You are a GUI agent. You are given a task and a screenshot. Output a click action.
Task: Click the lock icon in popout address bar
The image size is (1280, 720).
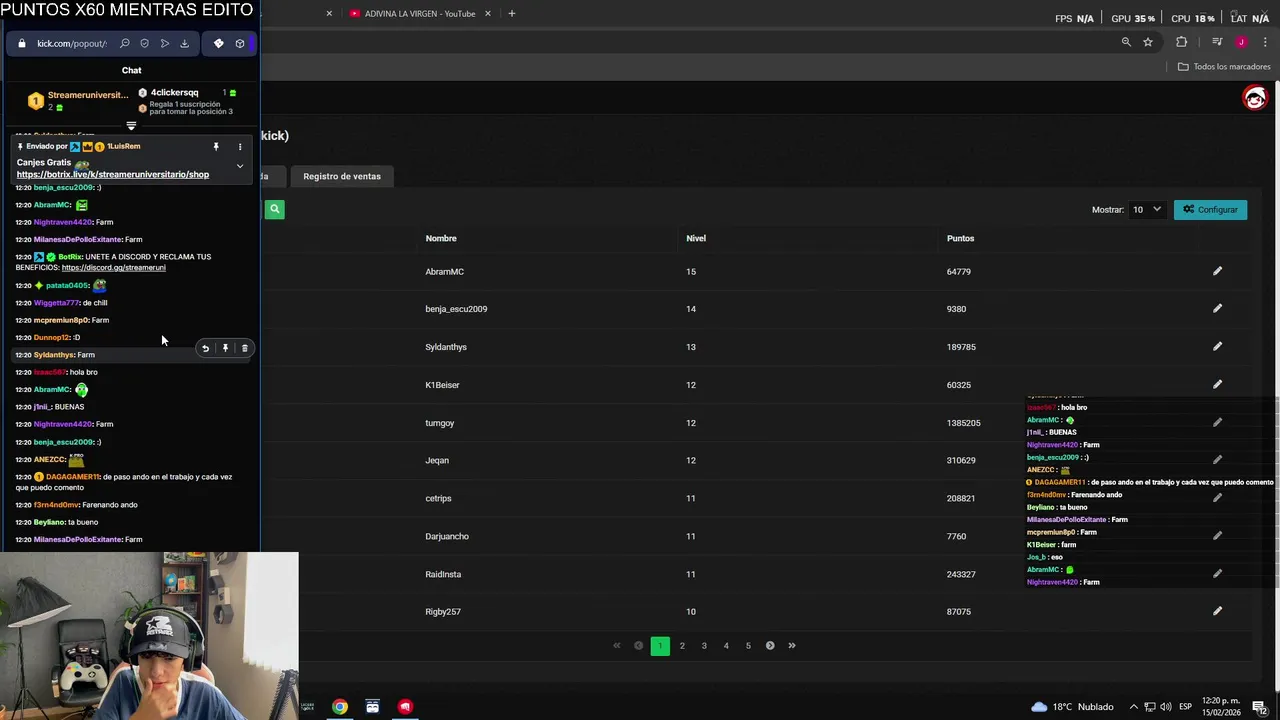coord(22,43)
